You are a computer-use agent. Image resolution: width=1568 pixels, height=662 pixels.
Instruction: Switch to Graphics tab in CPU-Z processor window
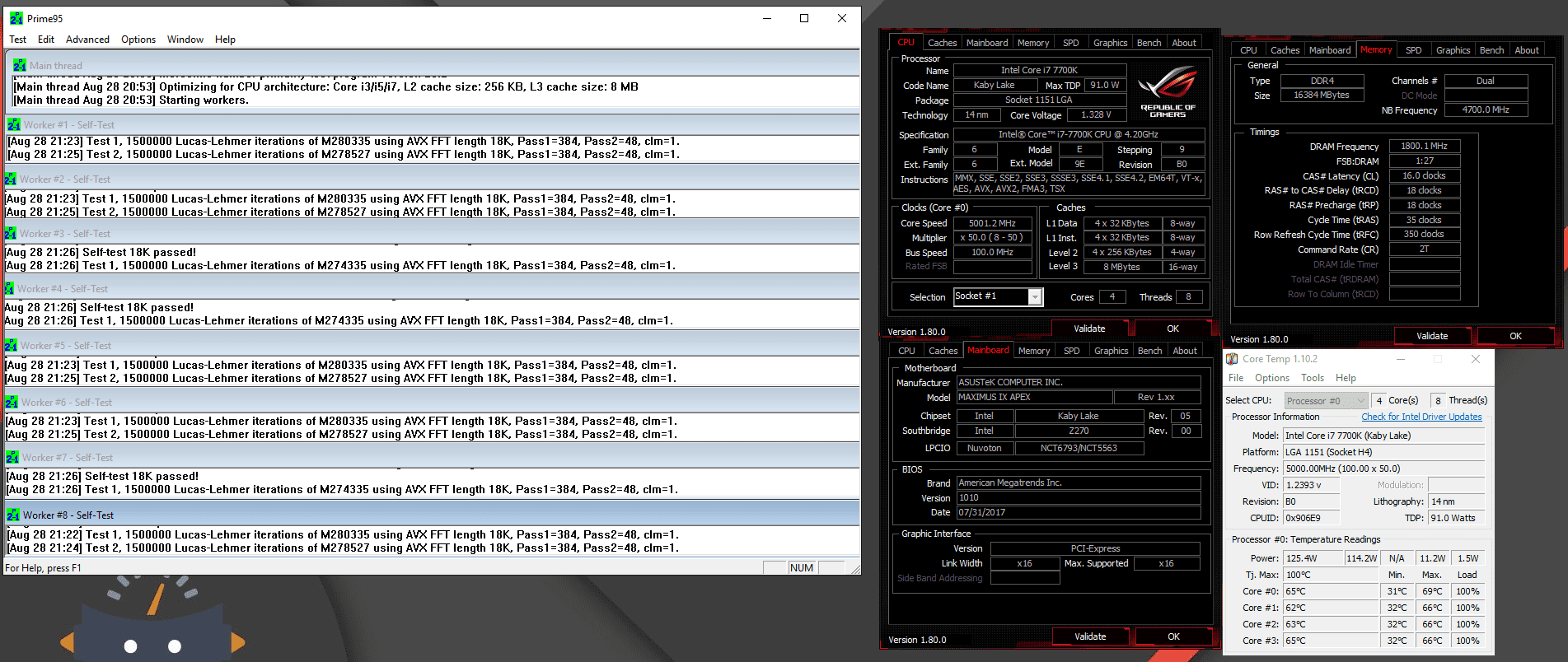pyautogui.click(x=1110, y=43)
